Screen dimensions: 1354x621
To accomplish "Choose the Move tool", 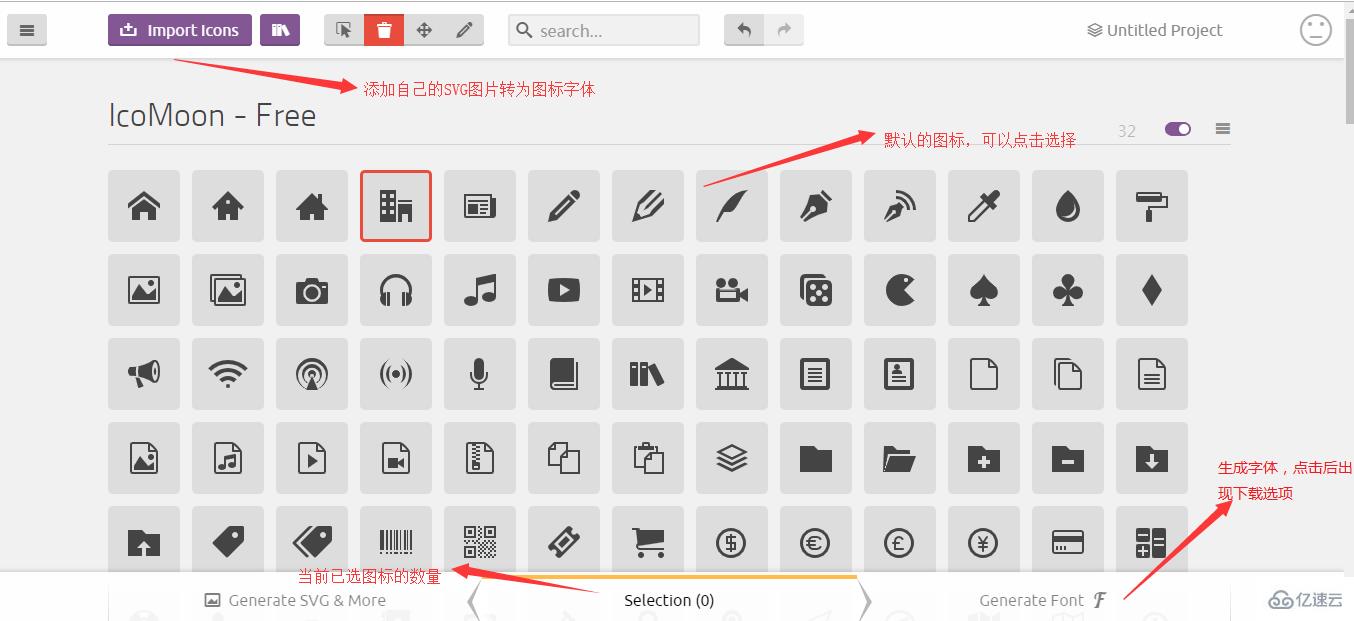I will click(x=424, y=30).
